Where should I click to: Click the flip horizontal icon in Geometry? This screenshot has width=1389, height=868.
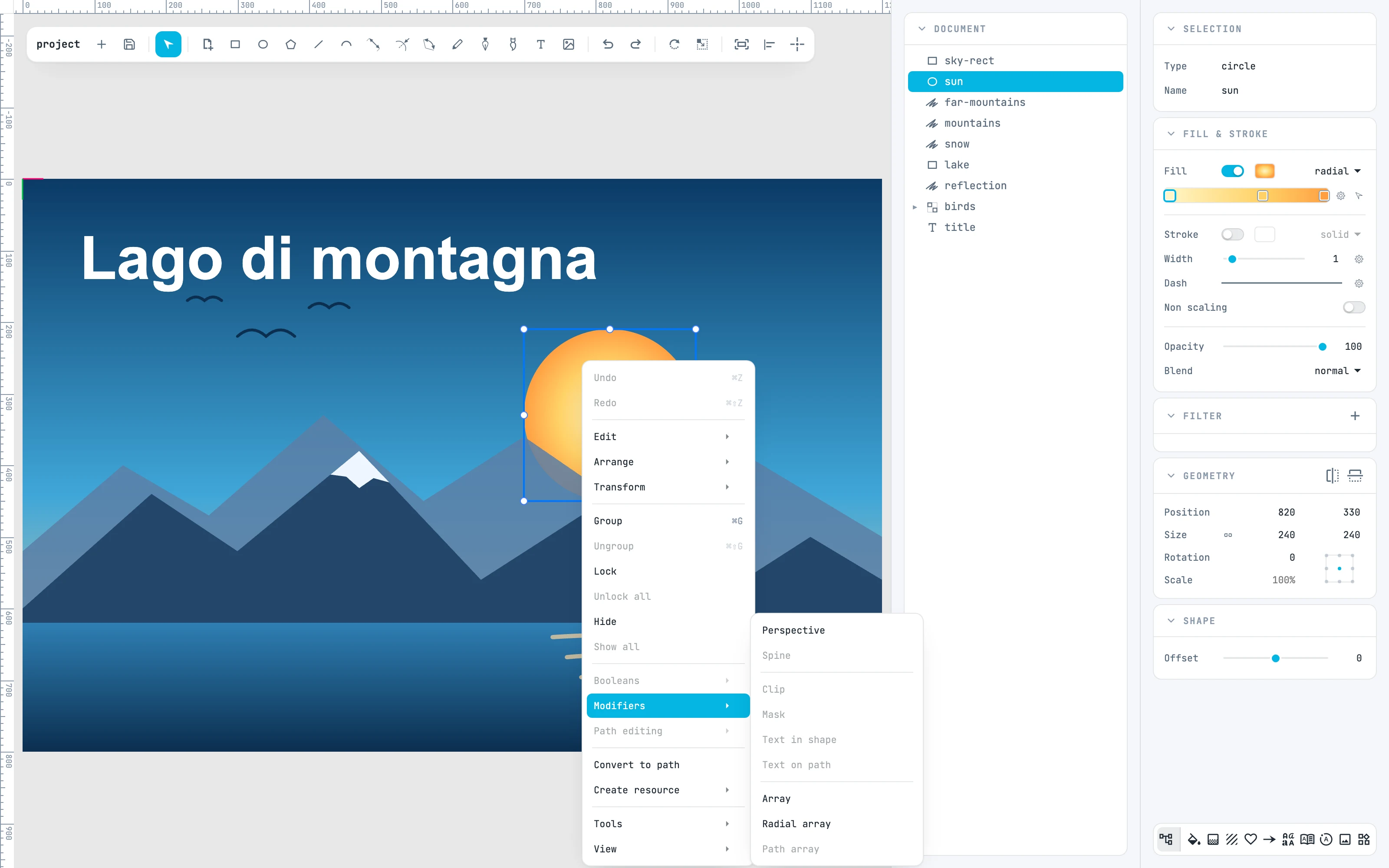tap(1332, 475)
